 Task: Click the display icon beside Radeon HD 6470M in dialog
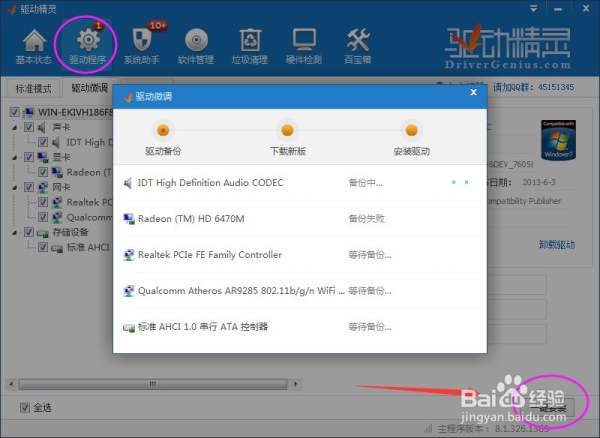[129, 219]
